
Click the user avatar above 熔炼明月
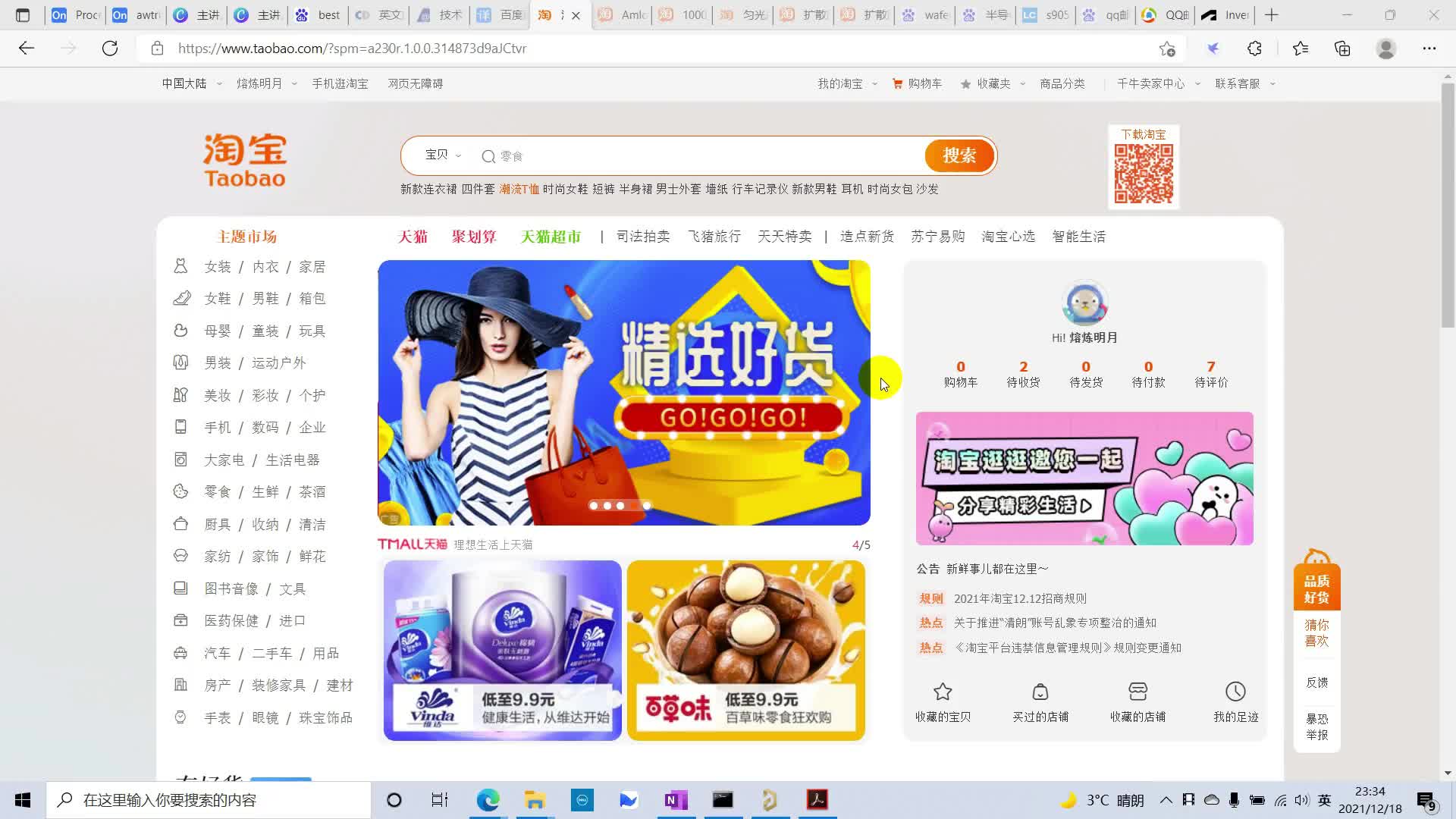(1085, 303)
